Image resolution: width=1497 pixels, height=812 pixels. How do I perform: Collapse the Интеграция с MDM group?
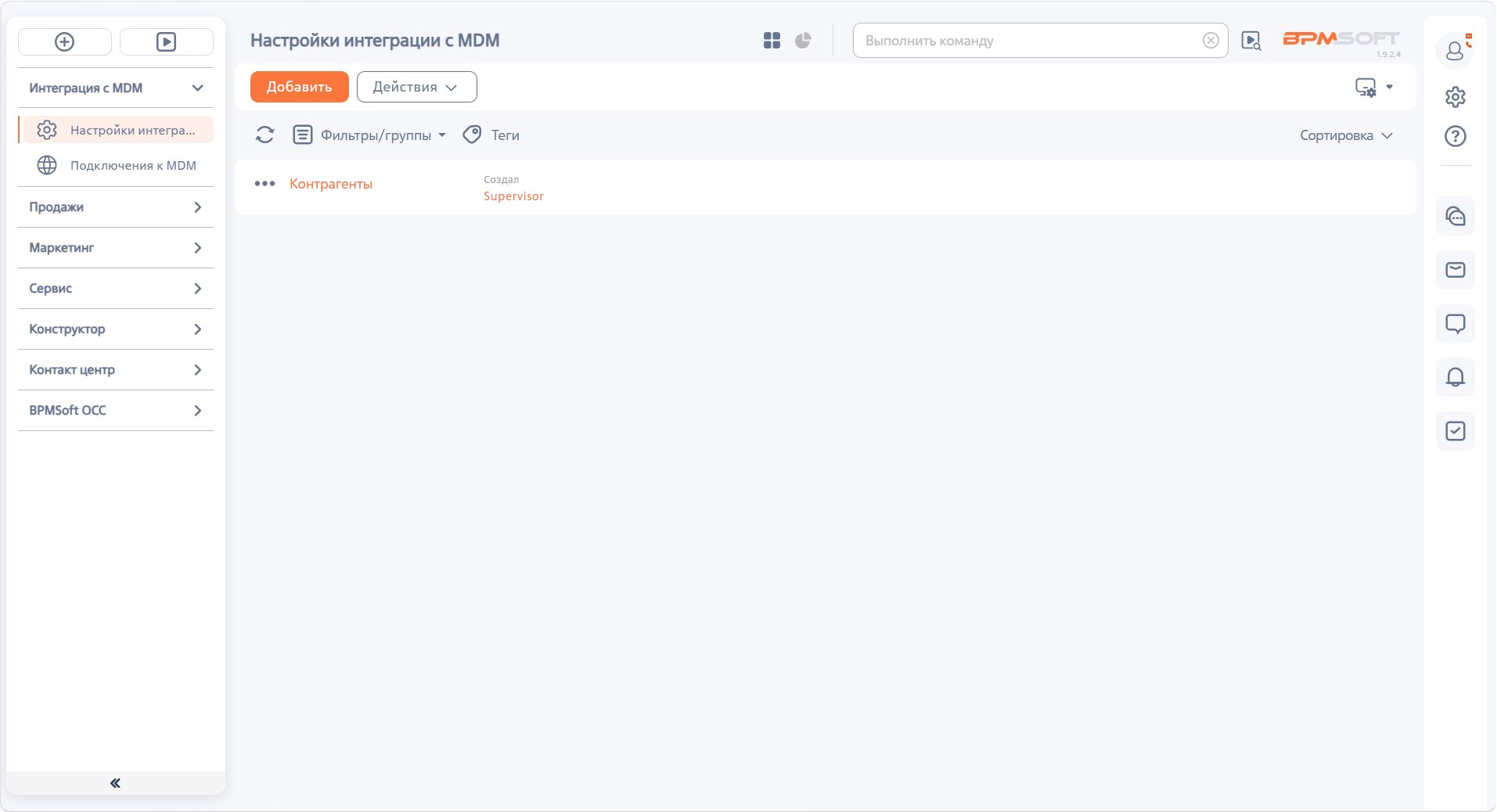116,88
